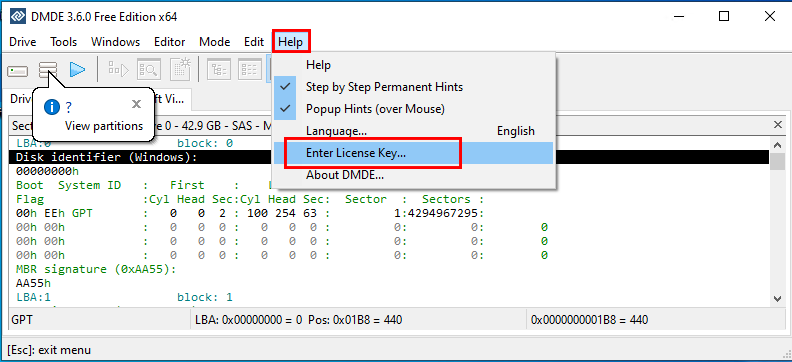This screenshot has width=792, height=362.
Task: Click the Sectors column header
Action: pyautogui.click(x=447, y=199)
